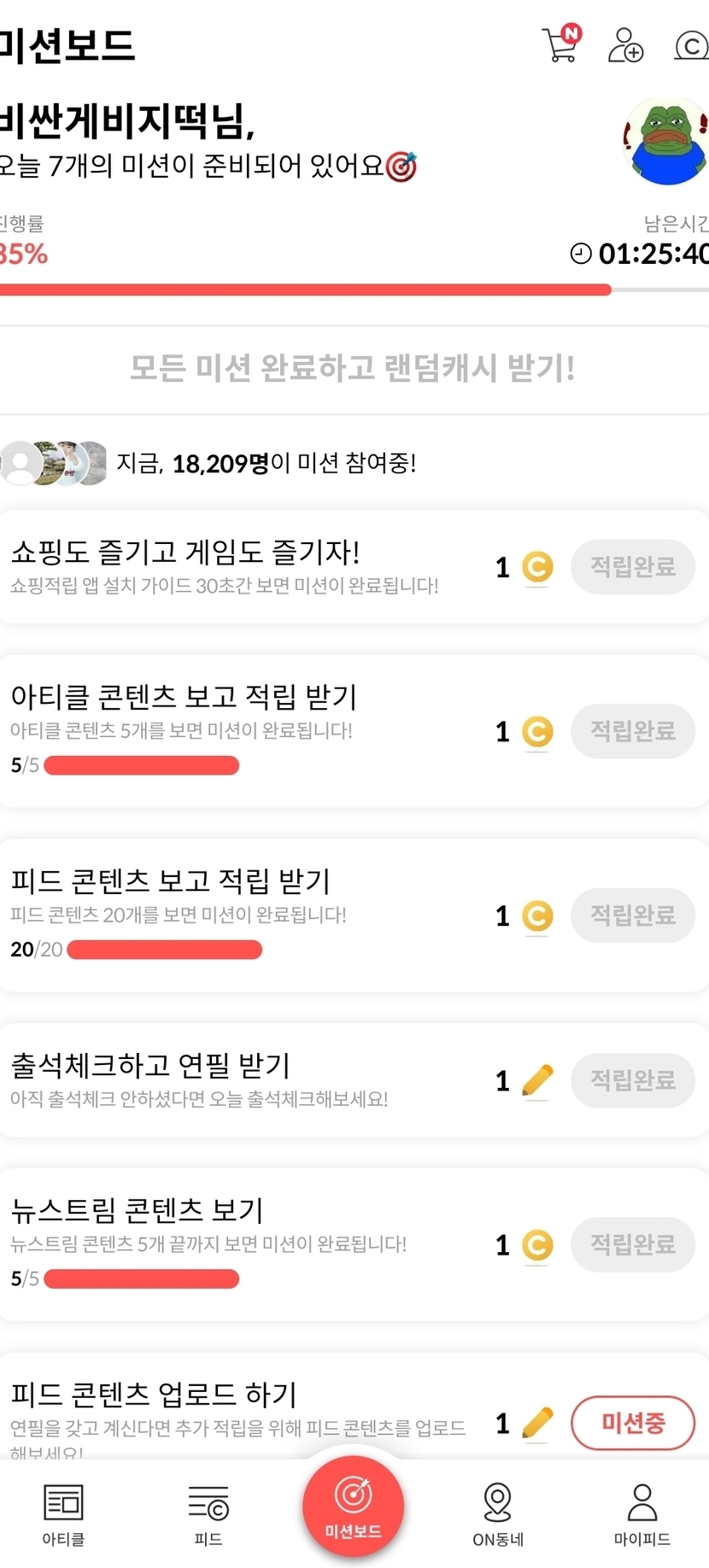
Task: Tap the clock icon by remaining time
Action: click(581, 254)
